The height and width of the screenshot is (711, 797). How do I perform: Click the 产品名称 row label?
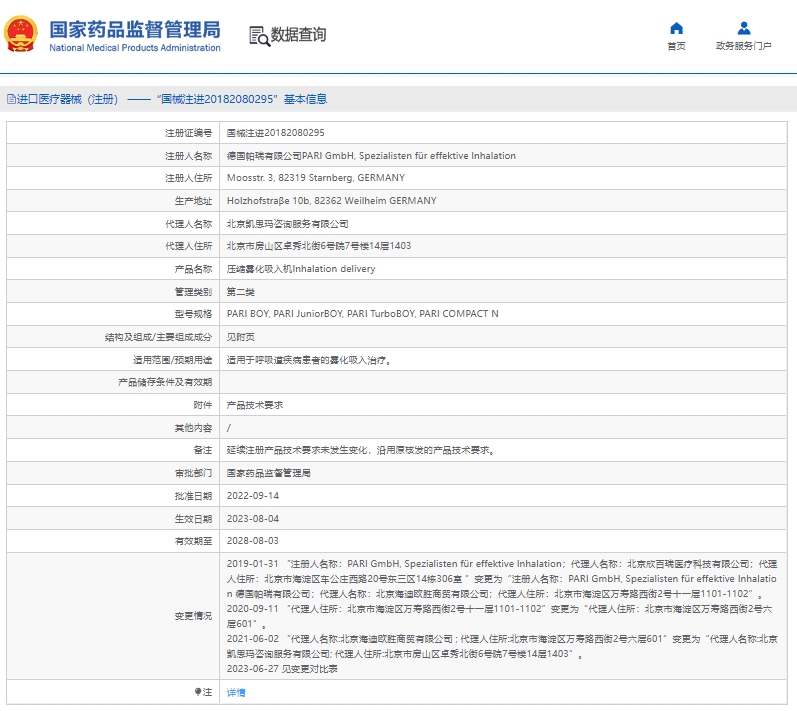click(193, 269)
